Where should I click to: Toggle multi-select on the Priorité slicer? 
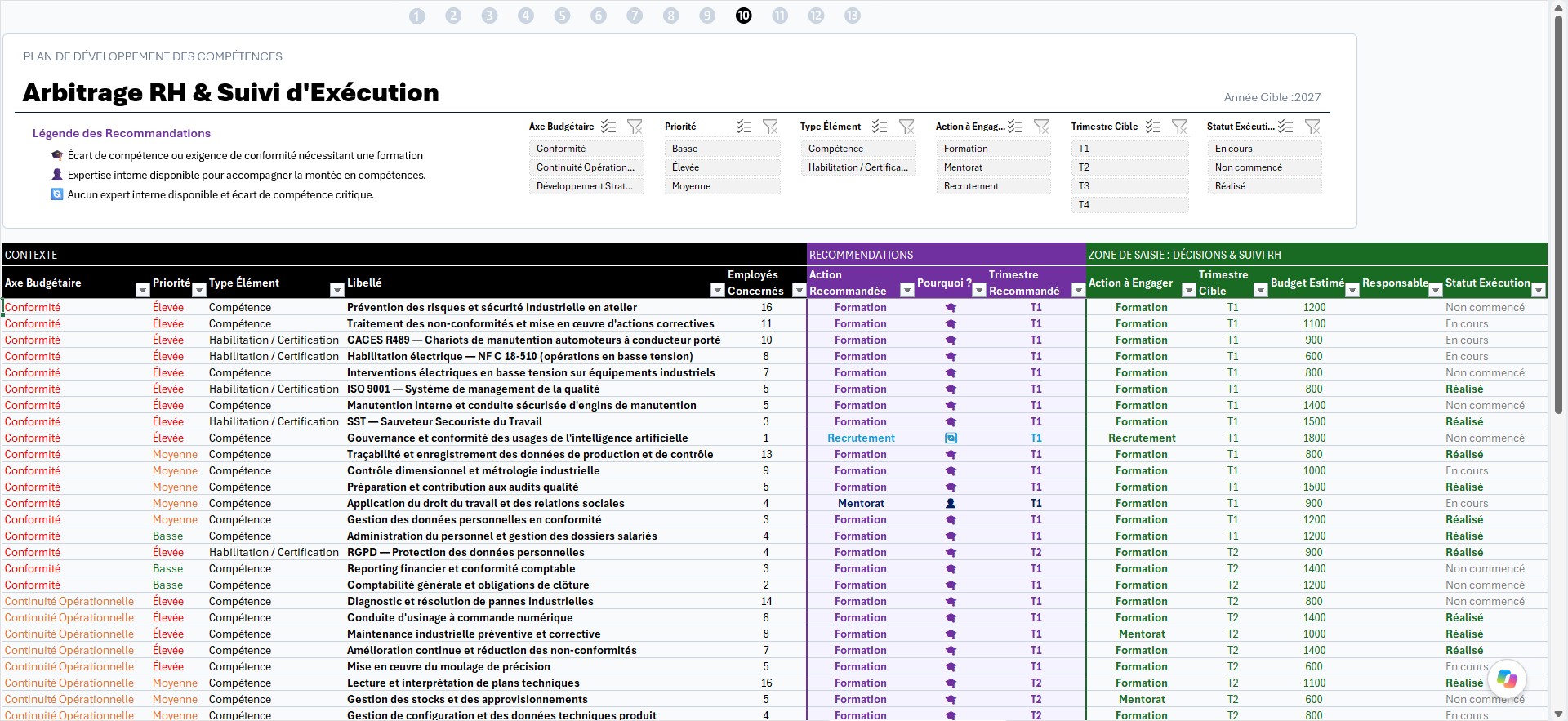point(744,127)
